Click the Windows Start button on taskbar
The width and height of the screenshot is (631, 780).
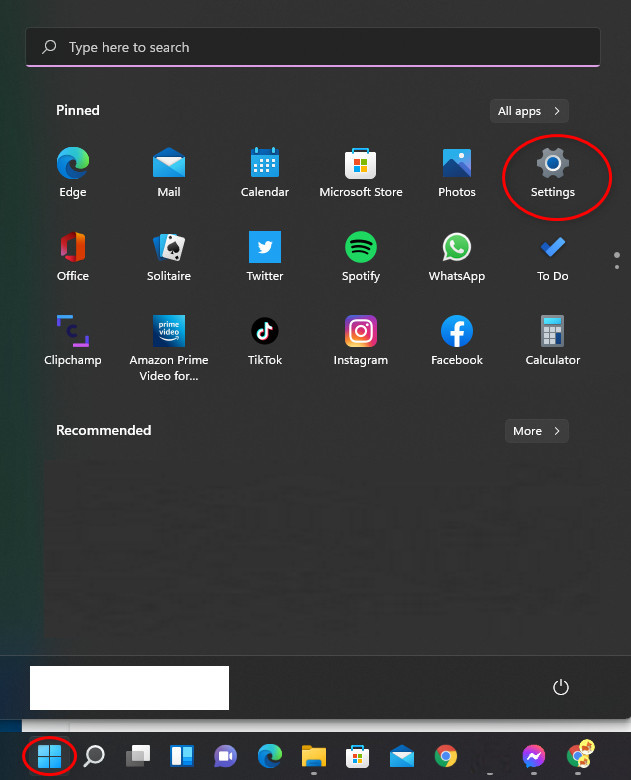49,756
